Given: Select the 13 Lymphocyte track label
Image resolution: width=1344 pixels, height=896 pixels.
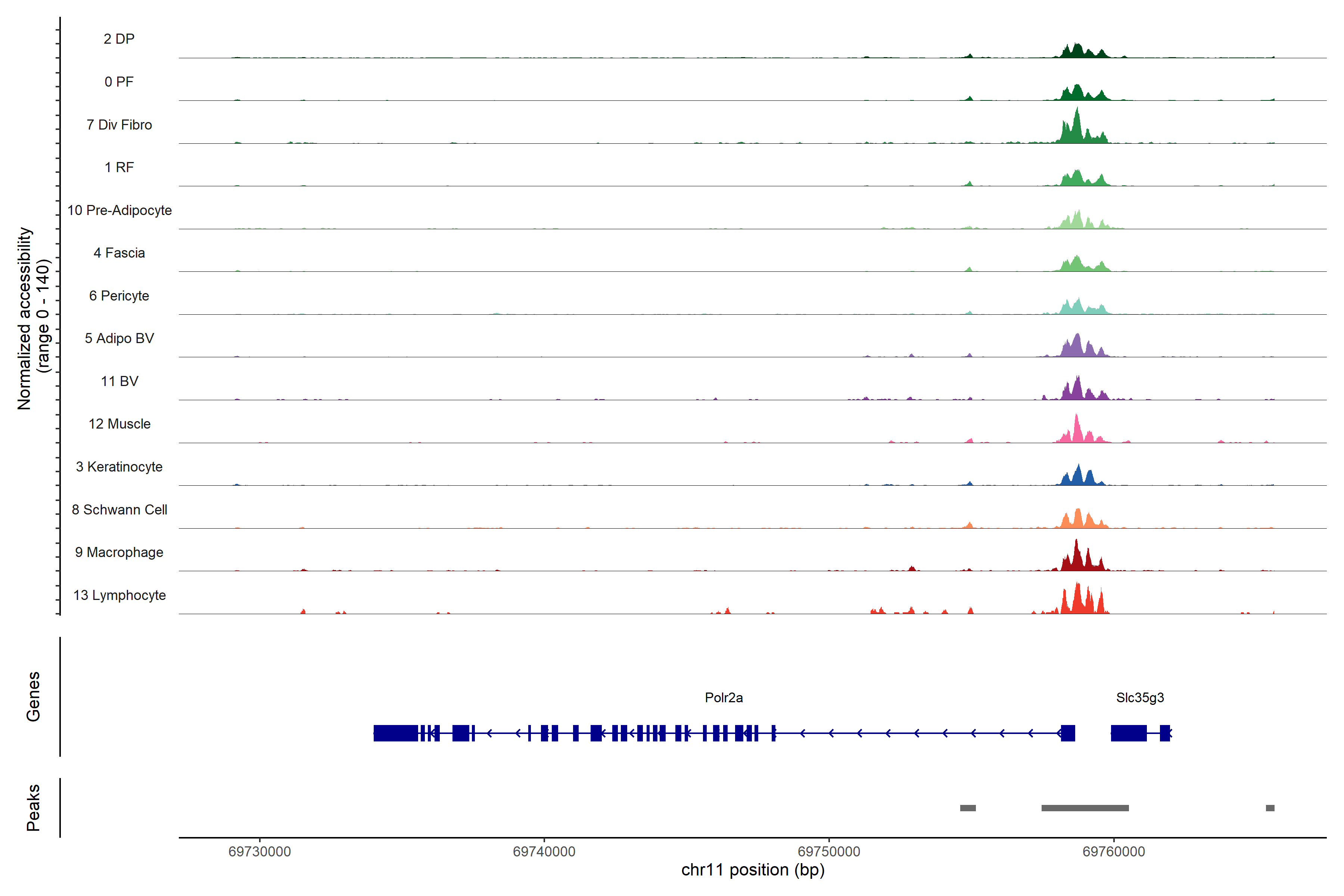Looking at the screenshot, I should pyautogui.click(x=119, y=595).
